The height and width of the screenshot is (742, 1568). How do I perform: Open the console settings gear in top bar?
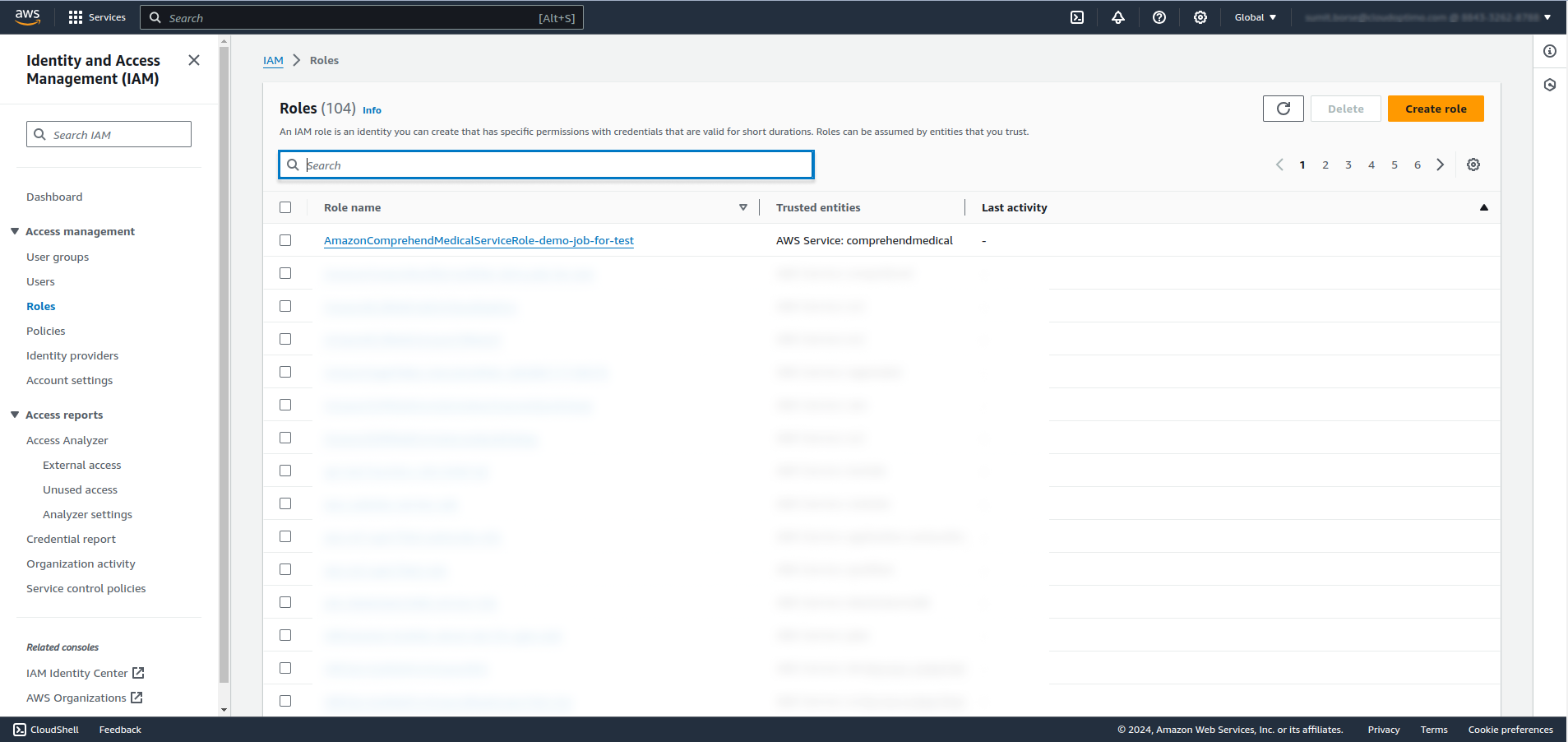[x=1200, y=17]
